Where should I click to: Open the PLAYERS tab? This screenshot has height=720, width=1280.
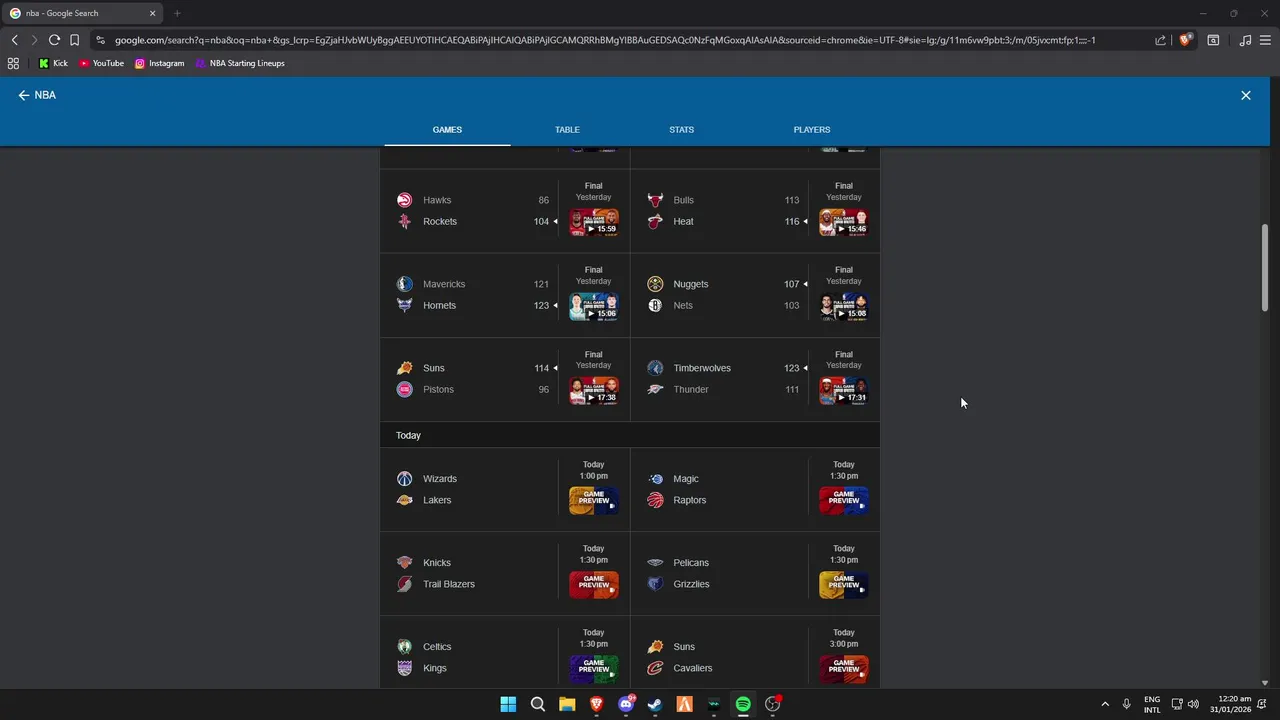[812, 129]
